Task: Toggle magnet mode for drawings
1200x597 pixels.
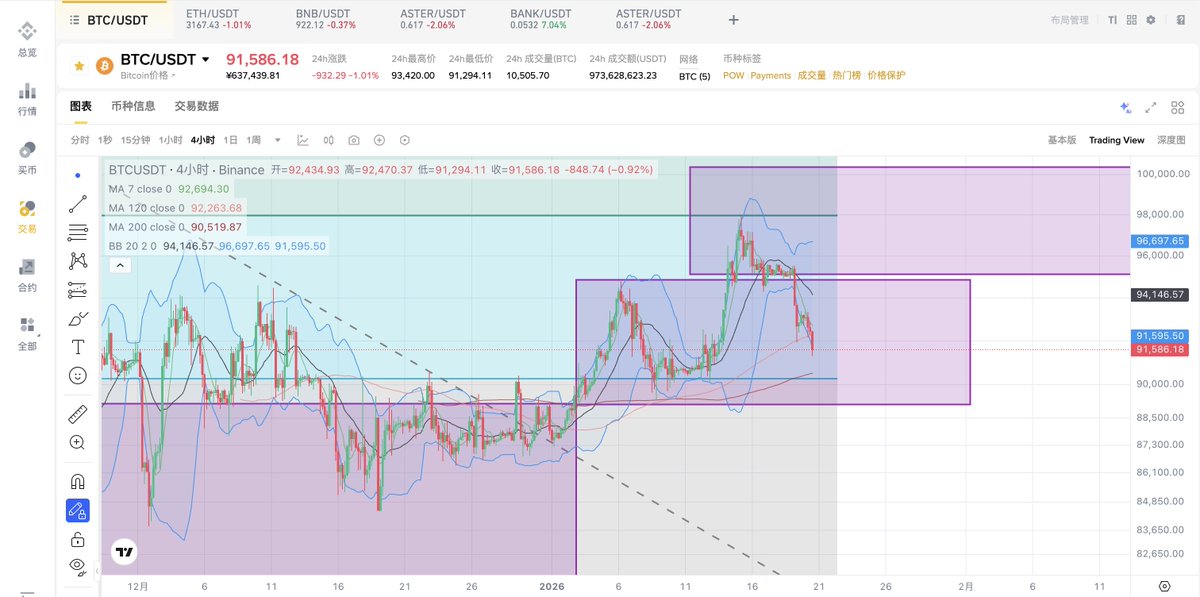Action: pyautogui.click(x=78, y=481)
